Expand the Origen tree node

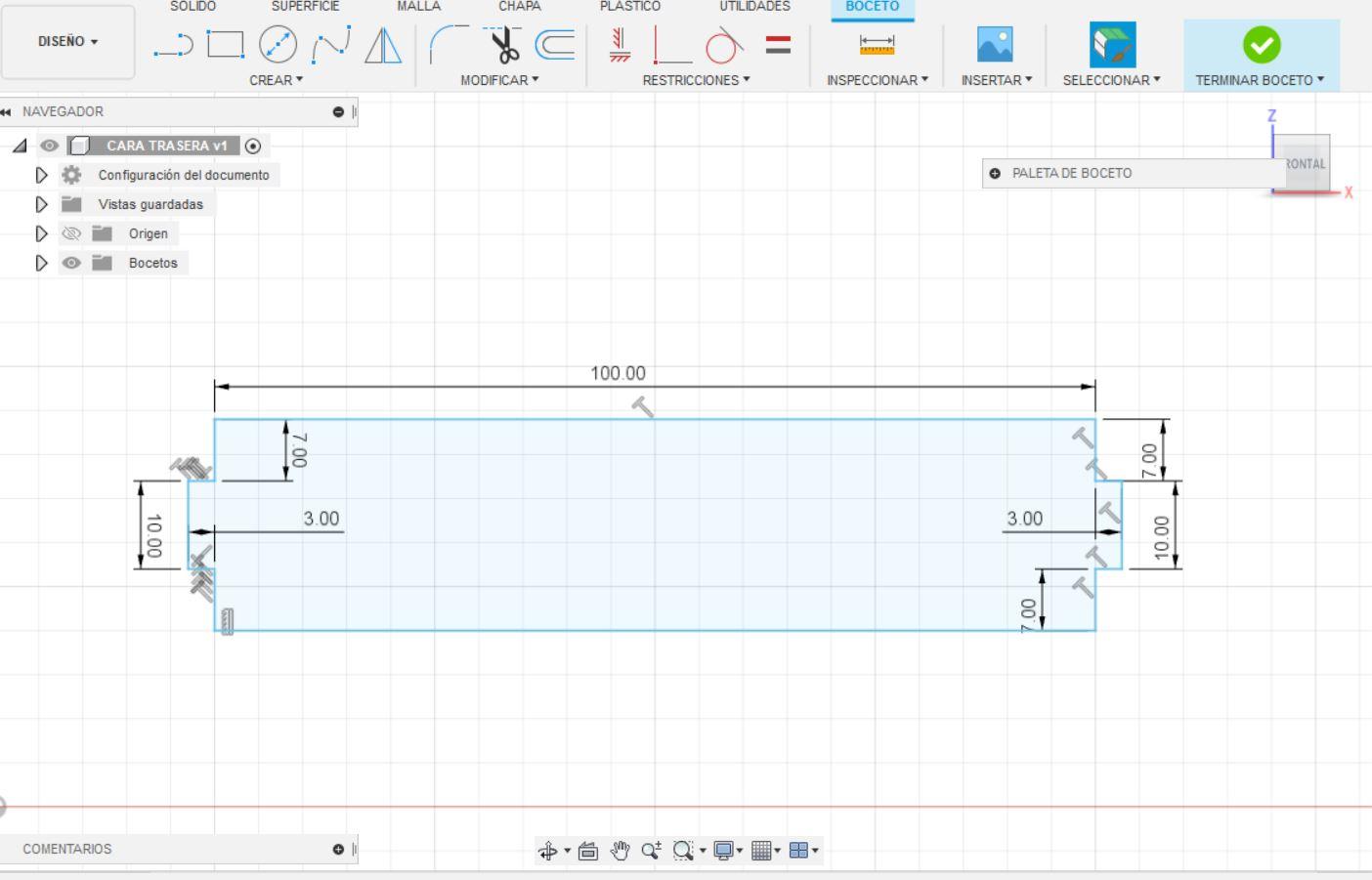41,233
